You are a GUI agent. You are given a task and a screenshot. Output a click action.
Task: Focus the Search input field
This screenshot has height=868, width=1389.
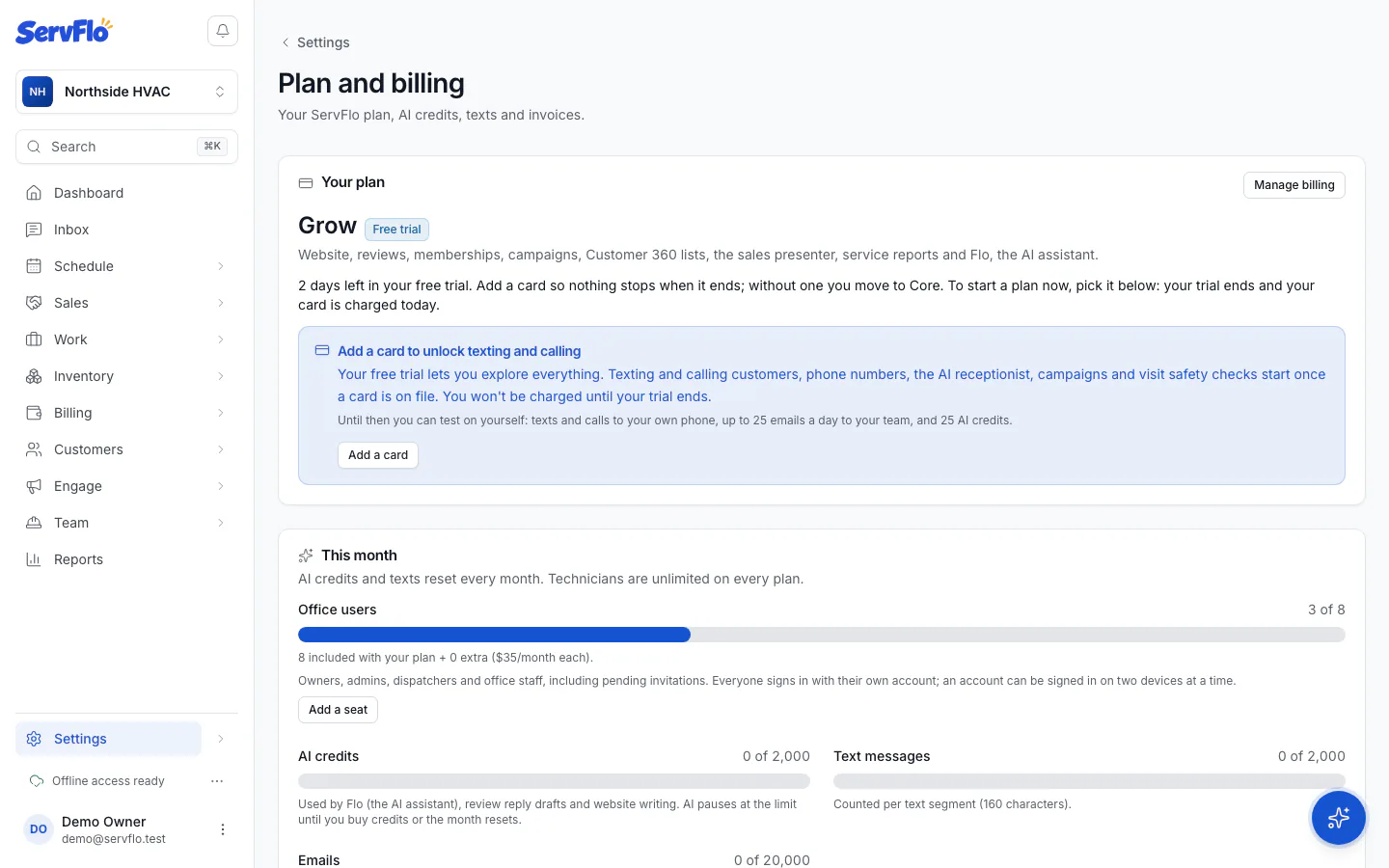tap(126, 147)
